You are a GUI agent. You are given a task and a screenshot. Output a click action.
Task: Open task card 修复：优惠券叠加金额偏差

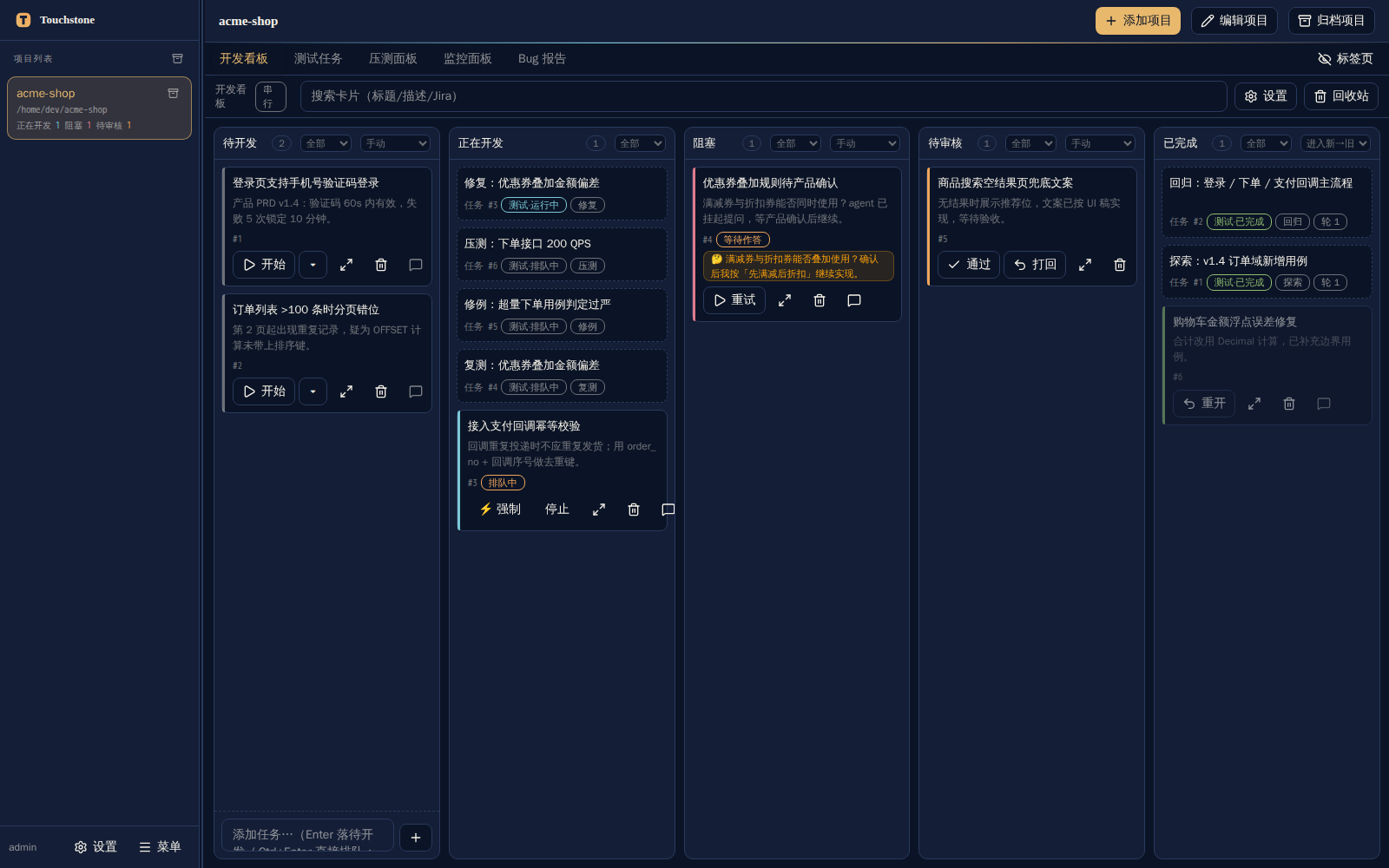coord(562,194)
